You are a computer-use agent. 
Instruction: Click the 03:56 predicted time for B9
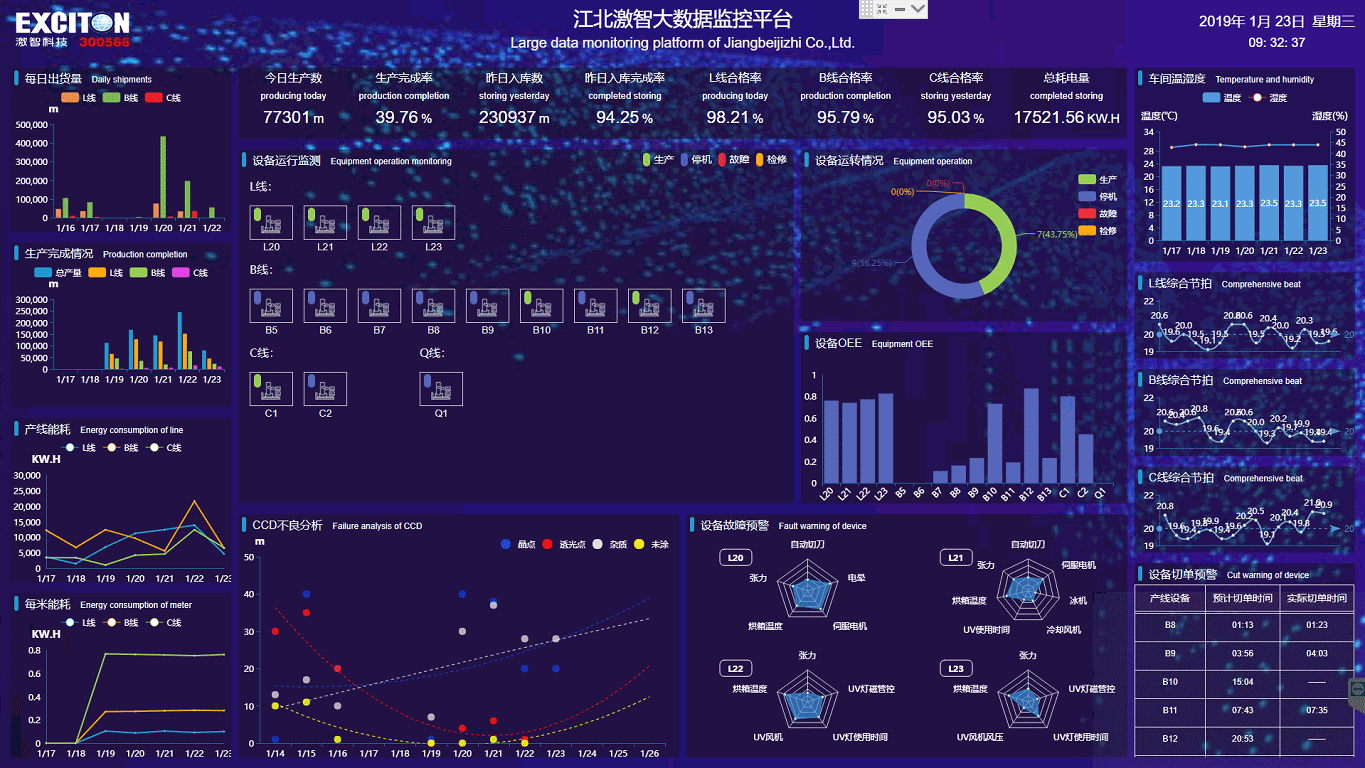click(x=1243, y=653)
